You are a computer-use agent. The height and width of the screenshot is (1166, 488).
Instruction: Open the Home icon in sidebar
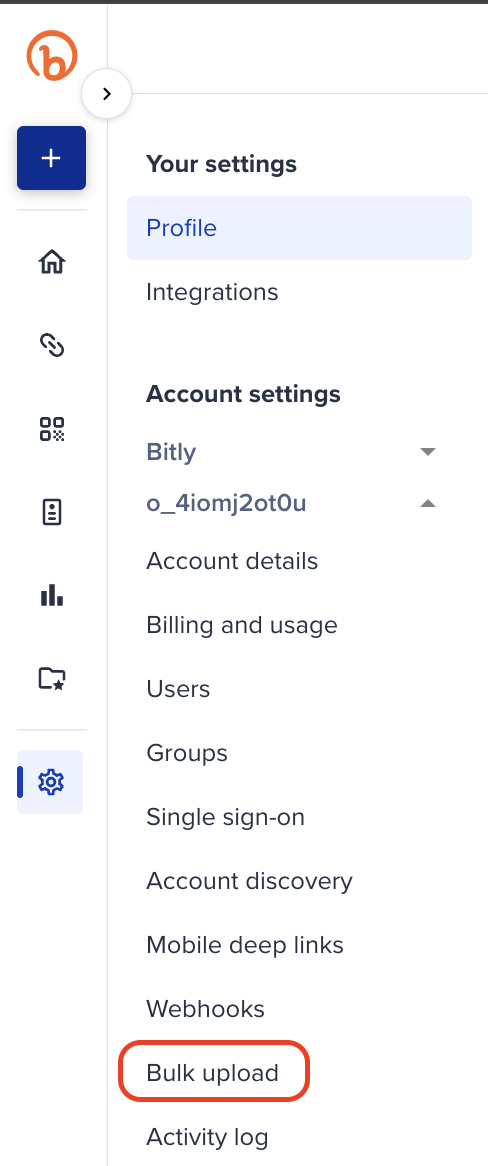(52, 262)
